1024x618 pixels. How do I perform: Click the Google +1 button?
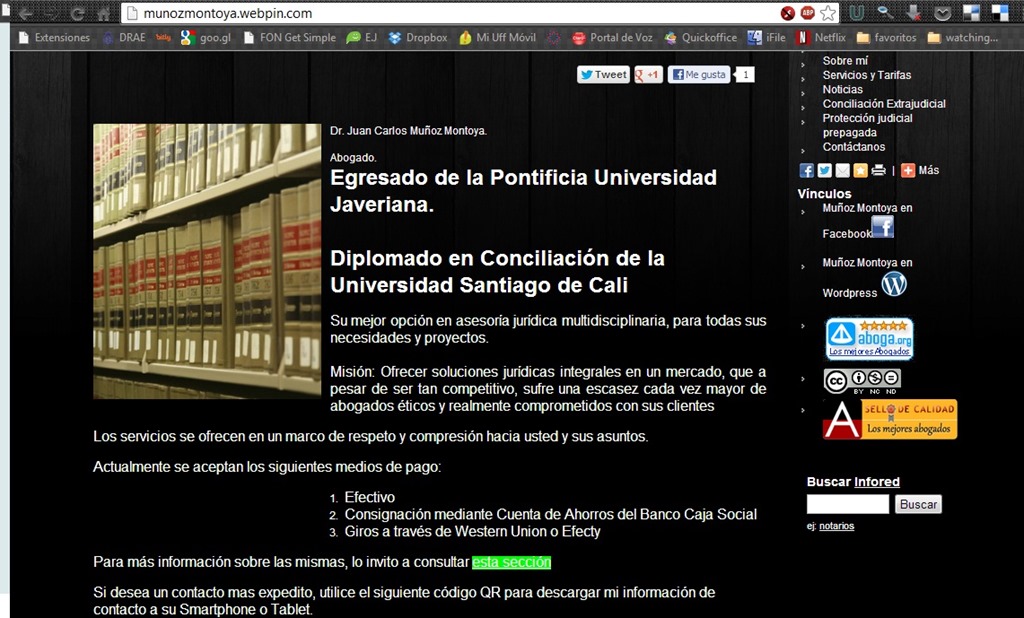click(648, 74)
